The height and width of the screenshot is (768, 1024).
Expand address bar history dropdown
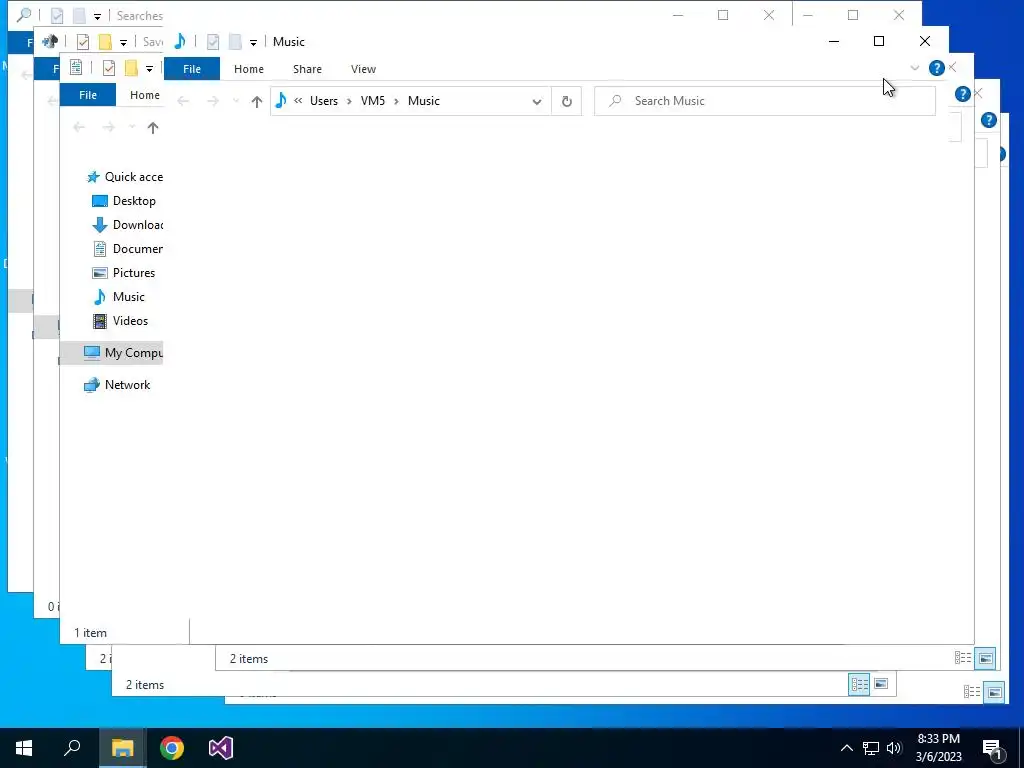(537, 101)
